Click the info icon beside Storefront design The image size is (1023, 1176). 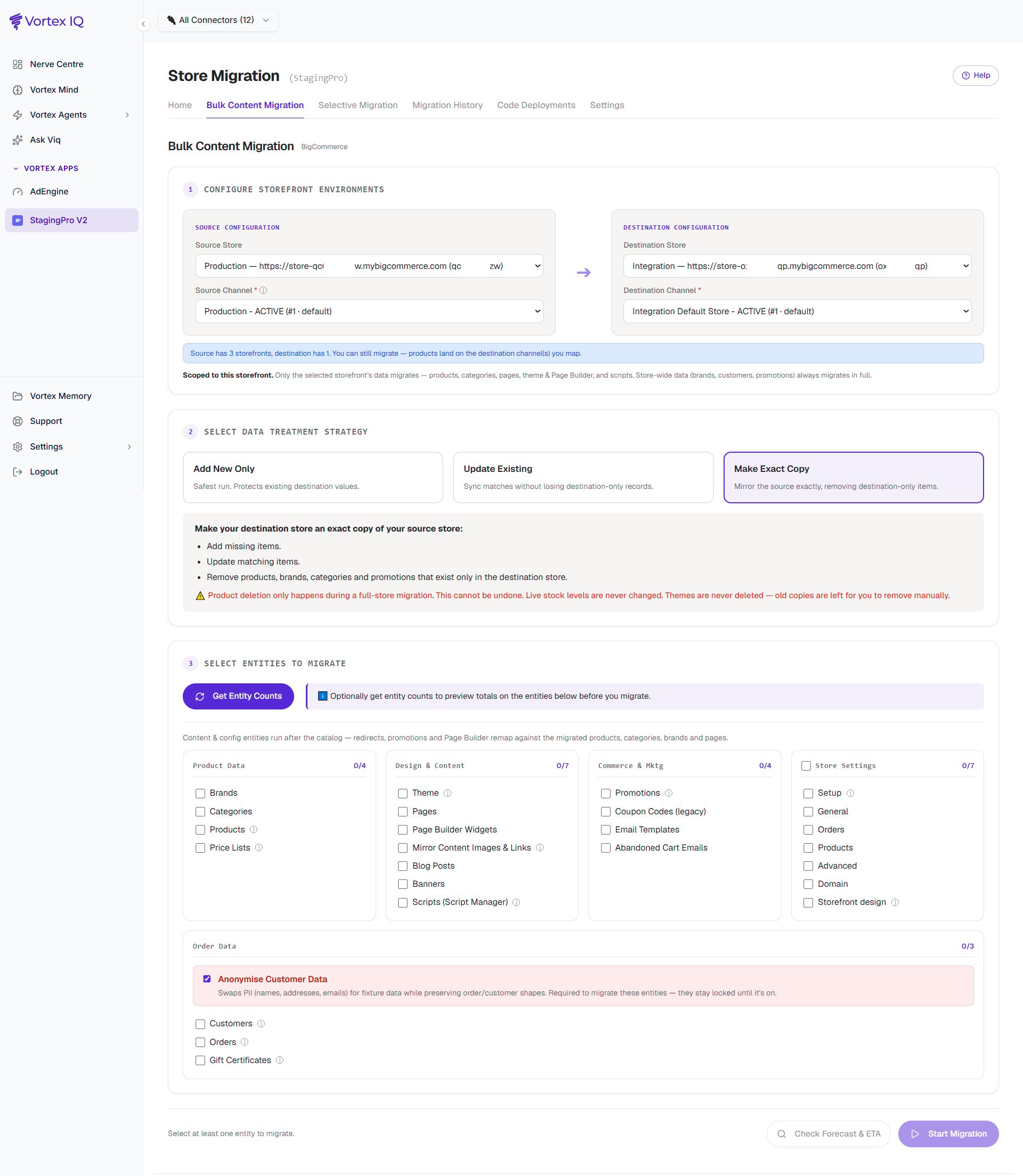pyautogui.click(x=895, y=903)
